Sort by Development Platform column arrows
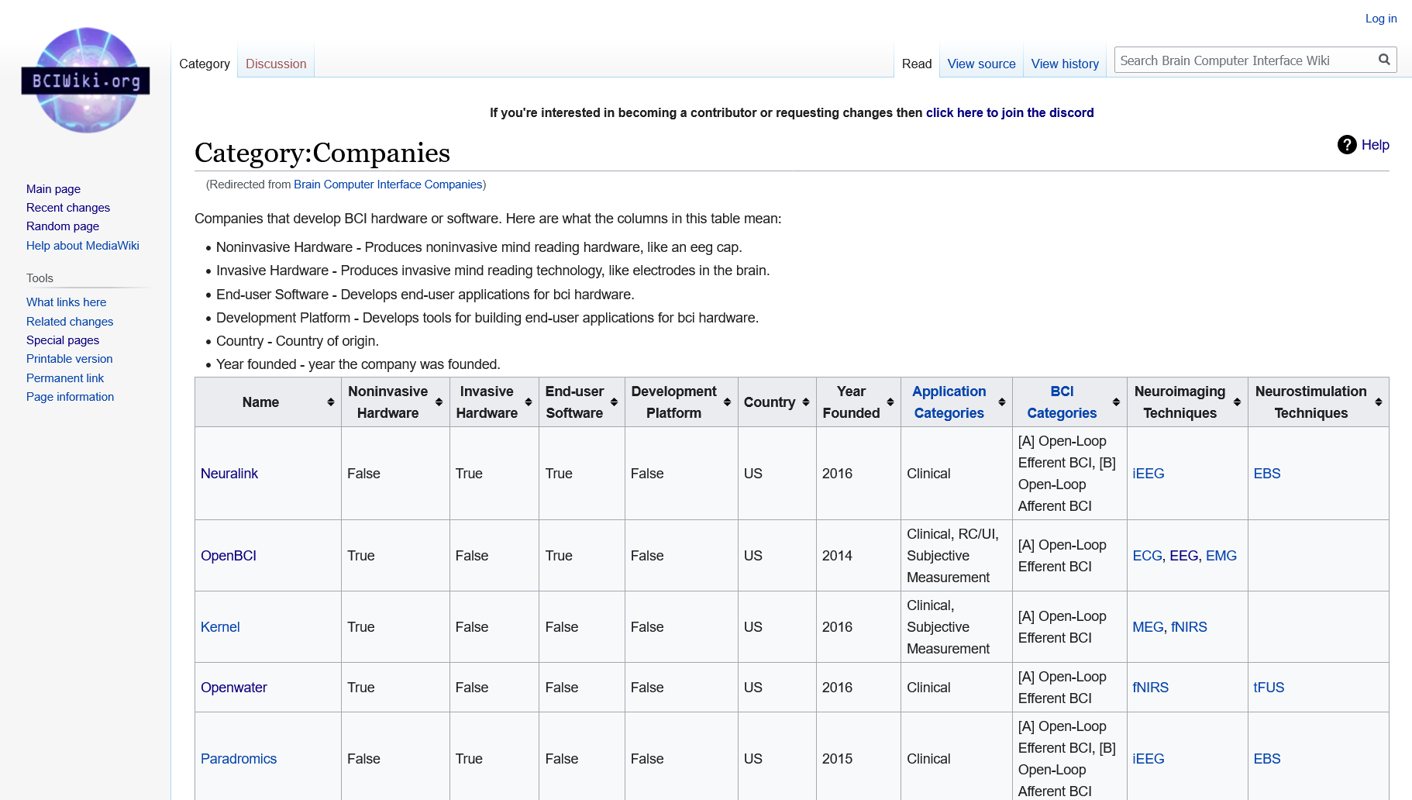Screen dimensions: 1412x800 point(727,402)
